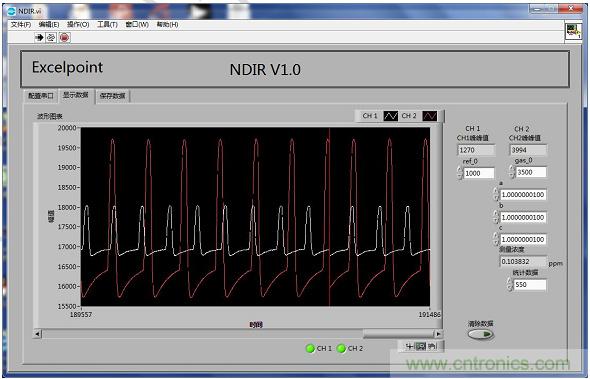
Task: Click the ref_0 input field showing 1000
Action: [479, 173]
